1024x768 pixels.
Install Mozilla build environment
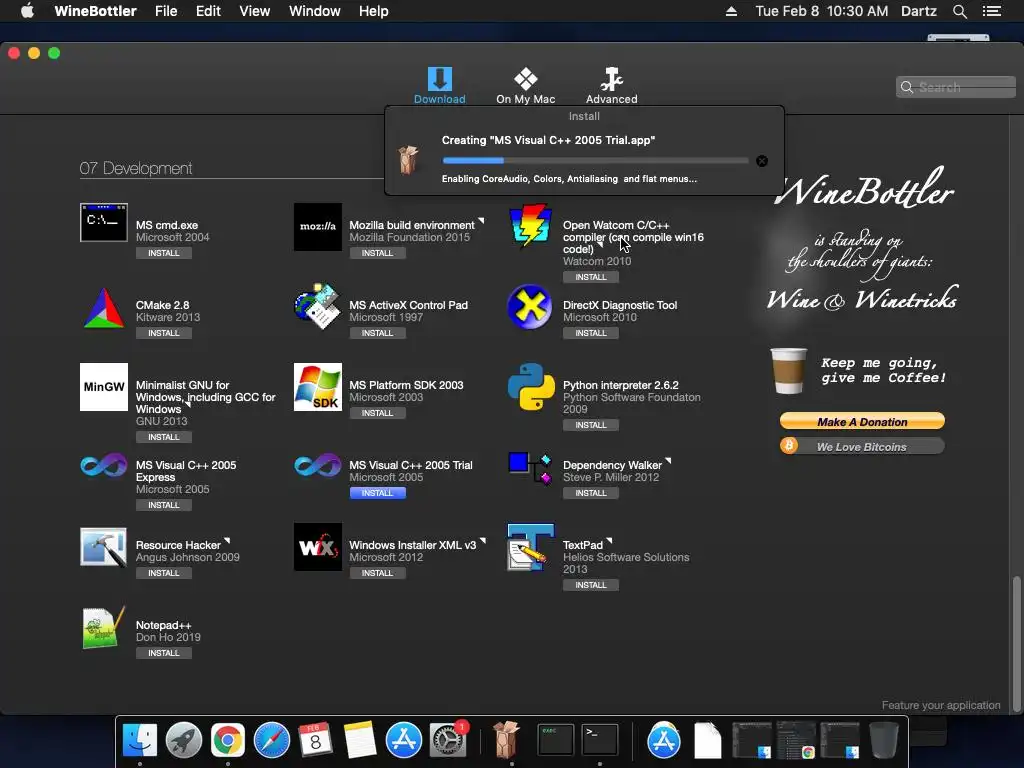pos(377,253)
